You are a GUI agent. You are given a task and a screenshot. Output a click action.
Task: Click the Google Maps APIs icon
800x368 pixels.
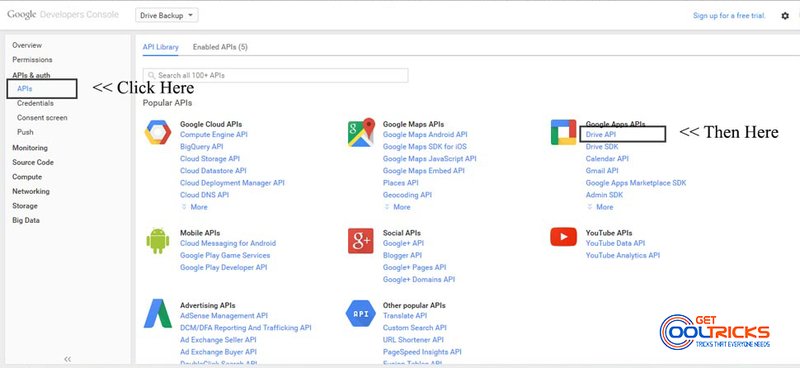[x=361, y=132]
